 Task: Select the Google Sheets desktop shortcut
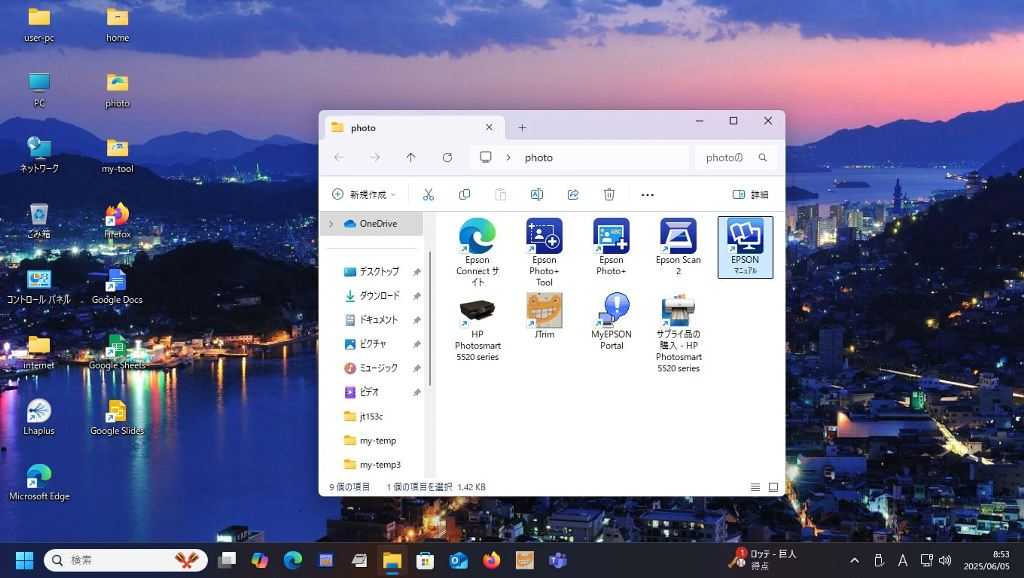point(118,352)
